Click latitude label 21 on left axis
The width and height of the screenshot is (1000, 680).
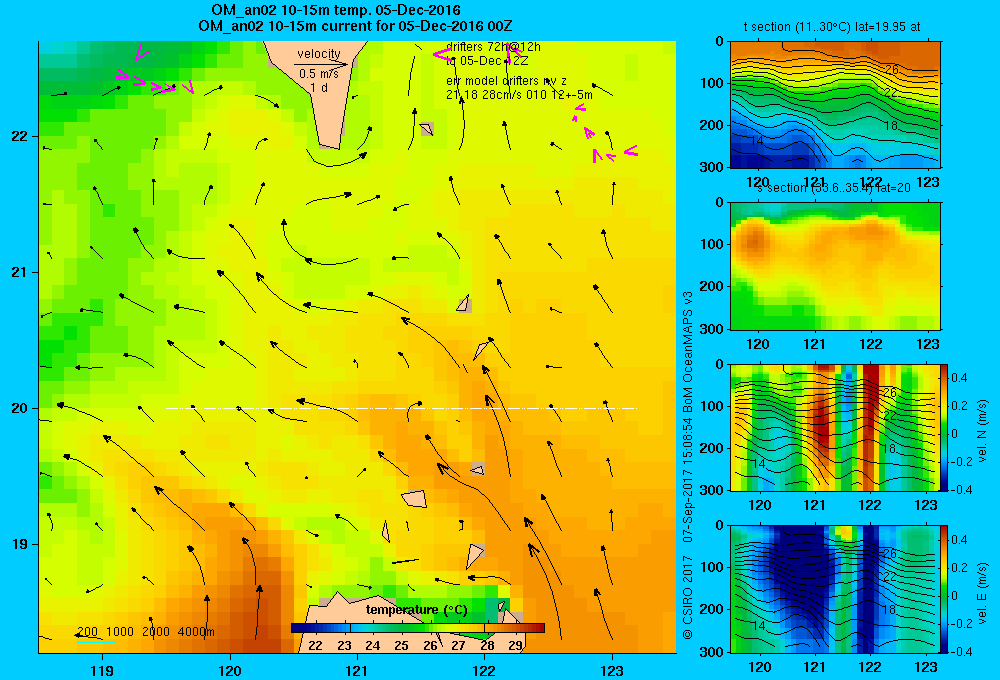pyautogui.click(x=20, y=272)
